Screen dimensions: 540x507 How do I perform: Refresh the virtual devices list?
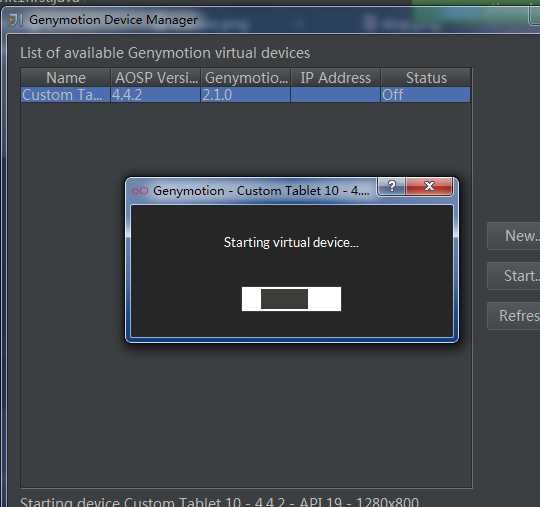(x=514, y=316)
